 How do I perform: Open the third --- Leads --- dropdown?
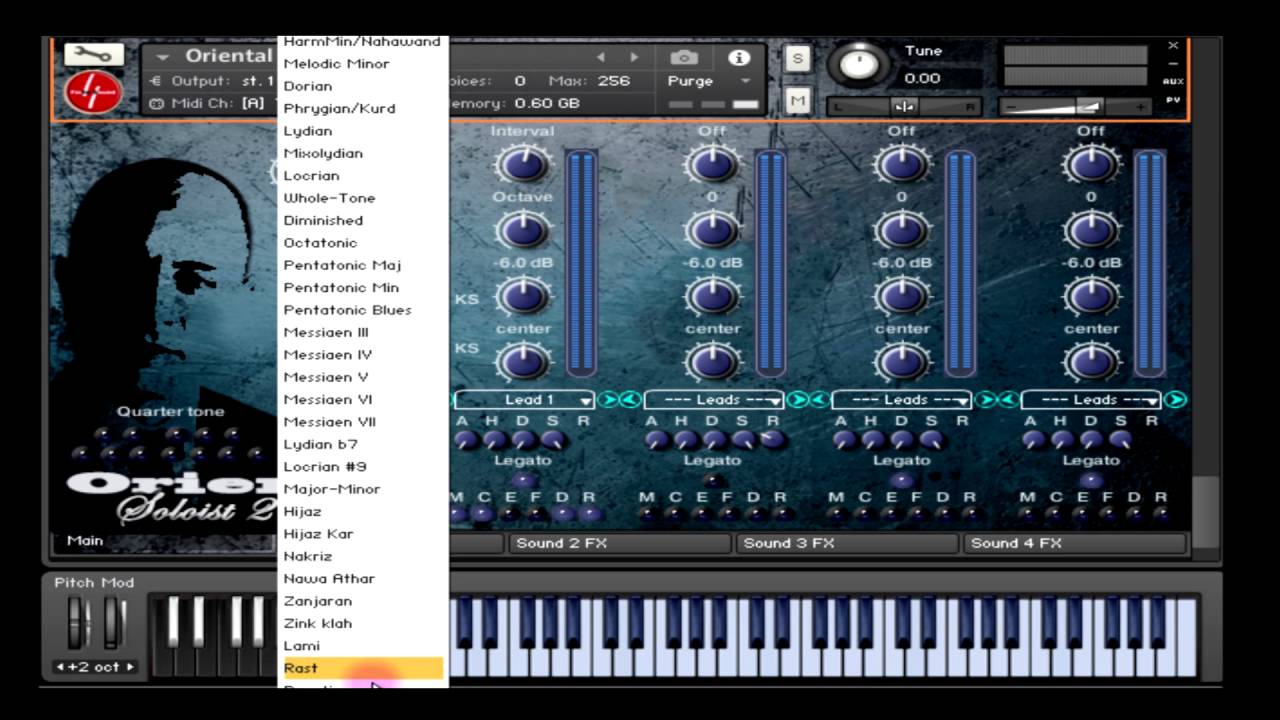pyautogui.click(x=902, y=400)
